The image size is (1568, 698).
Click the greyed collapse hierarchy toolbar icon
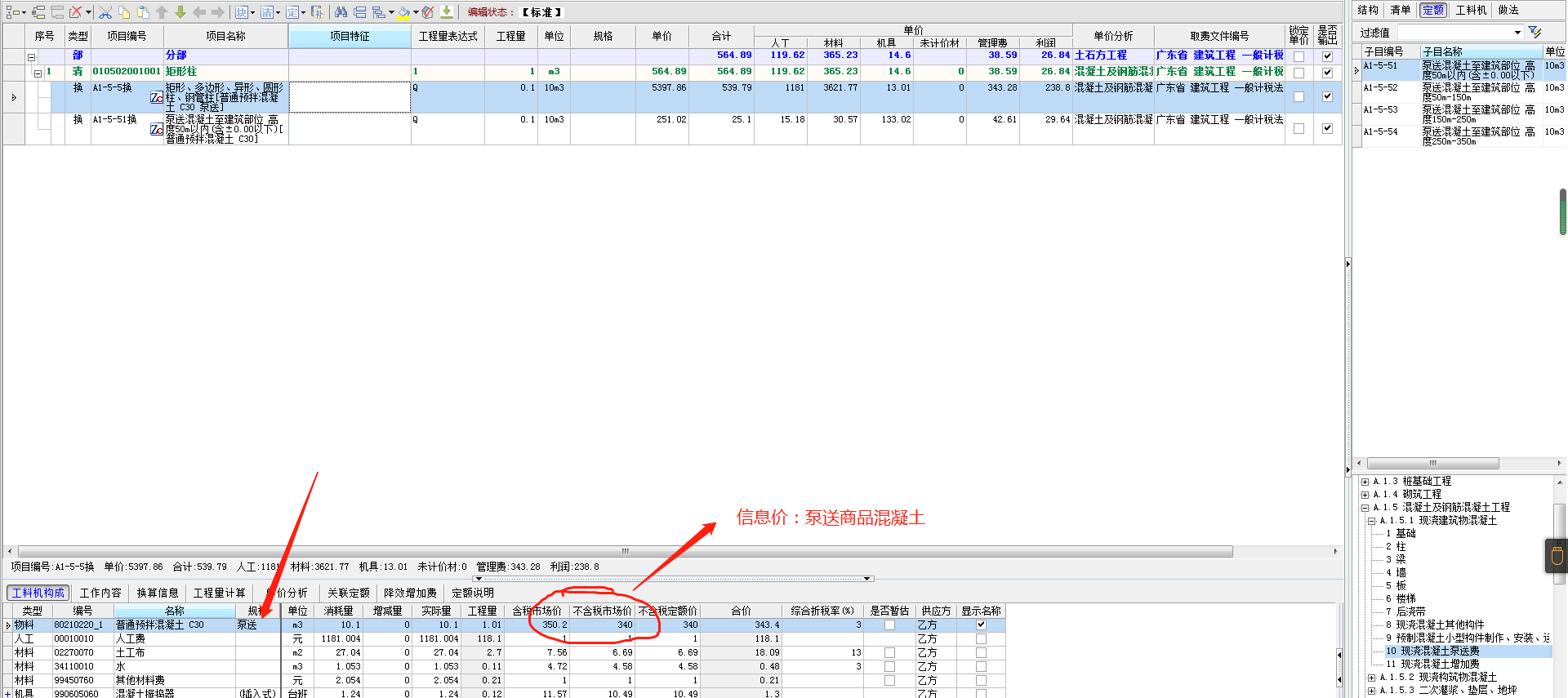click(x=57, y=12)
